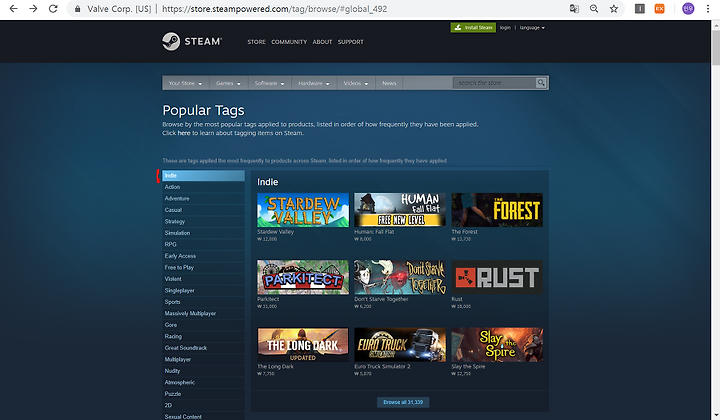Open the Chrome three-dot menu
720x420 pixels.
tap(708, 9)
